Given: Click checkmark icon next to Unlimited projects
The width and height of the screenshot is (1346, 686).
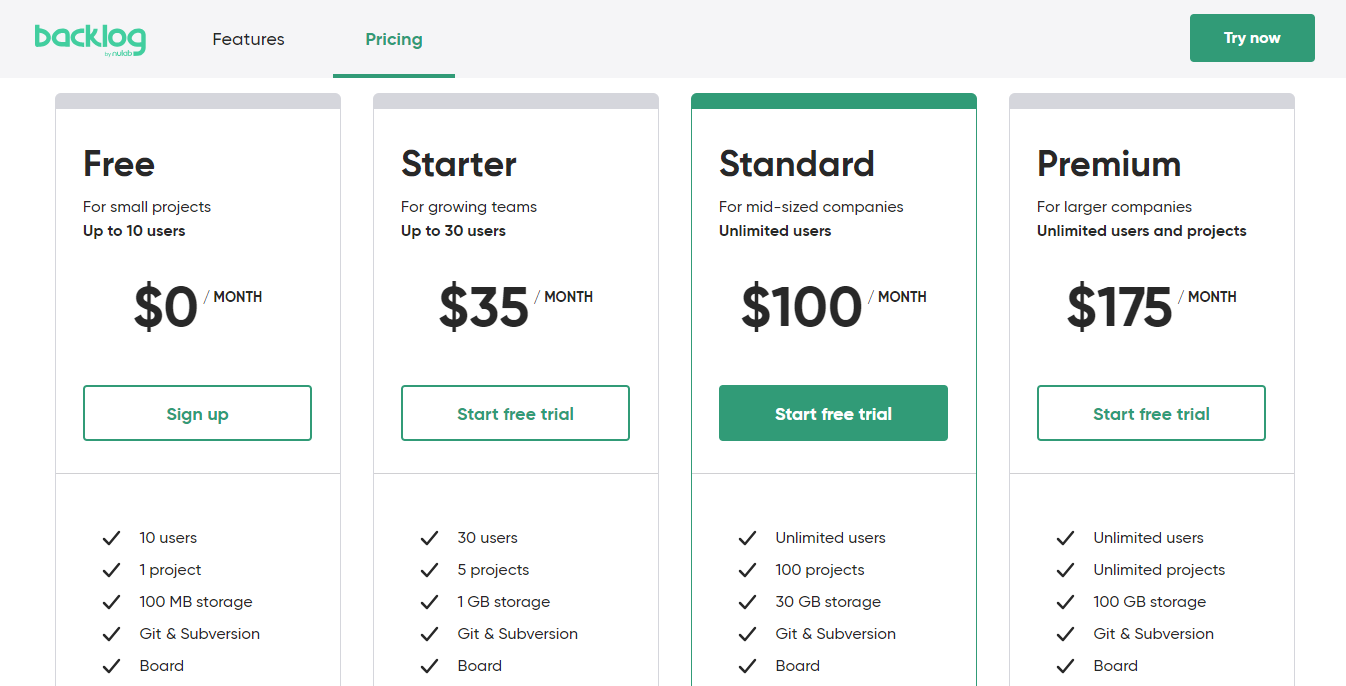Looking at the screenshot, I should (1065, 570).
